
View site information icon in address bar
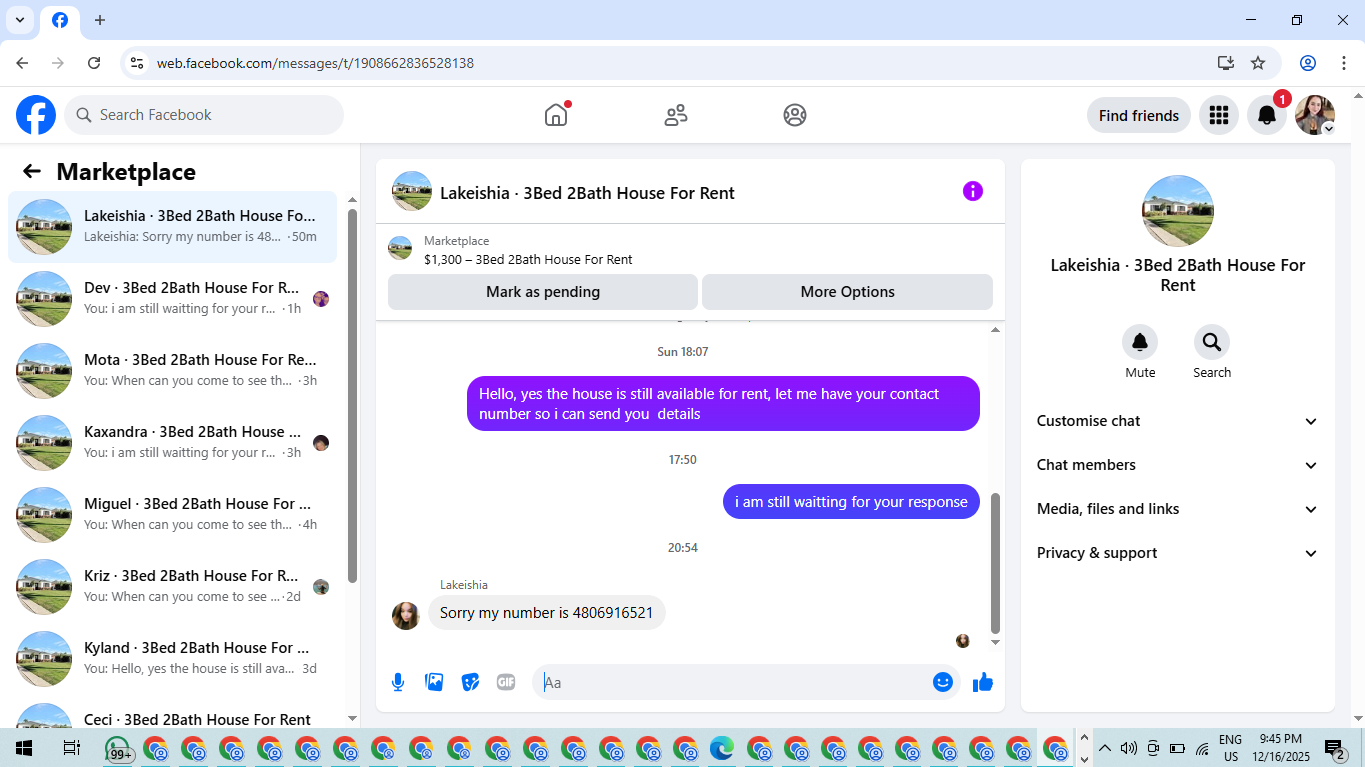point(137,63)
